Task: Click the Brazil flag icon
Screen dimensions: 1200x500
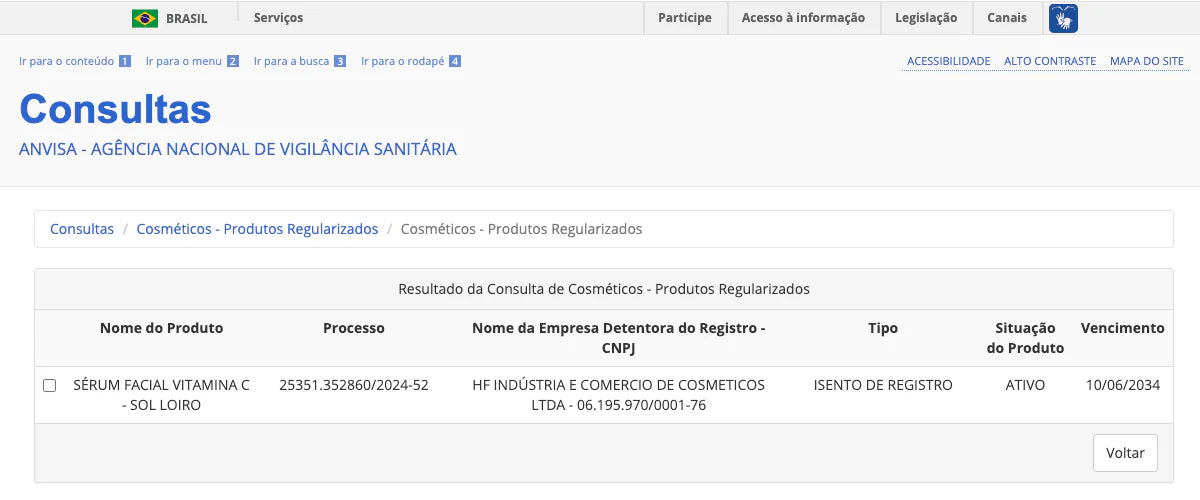Action: pos(145,18)
